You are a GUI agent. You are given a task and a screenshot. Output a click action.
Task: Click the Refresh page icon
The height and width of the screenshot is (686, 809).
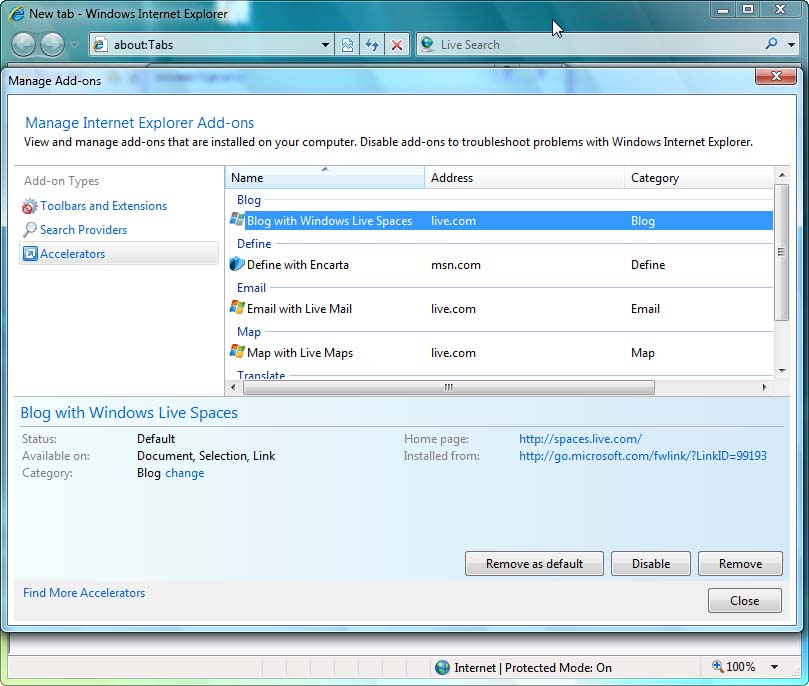(372, 45)
